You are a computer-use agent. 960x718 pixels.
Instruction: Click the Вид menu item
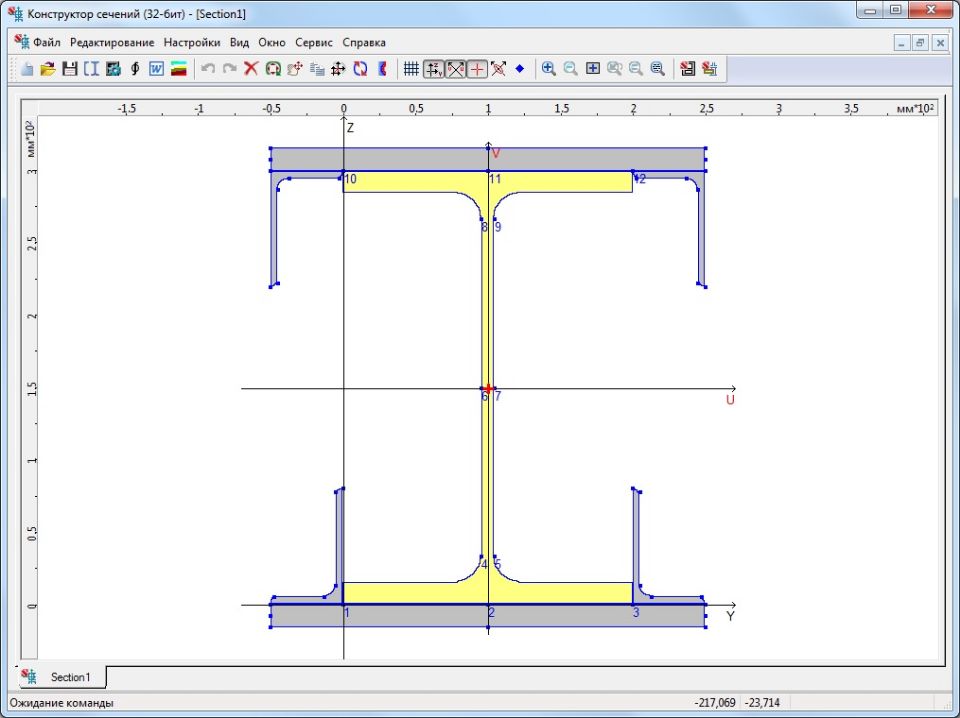[x=239, y=43]
